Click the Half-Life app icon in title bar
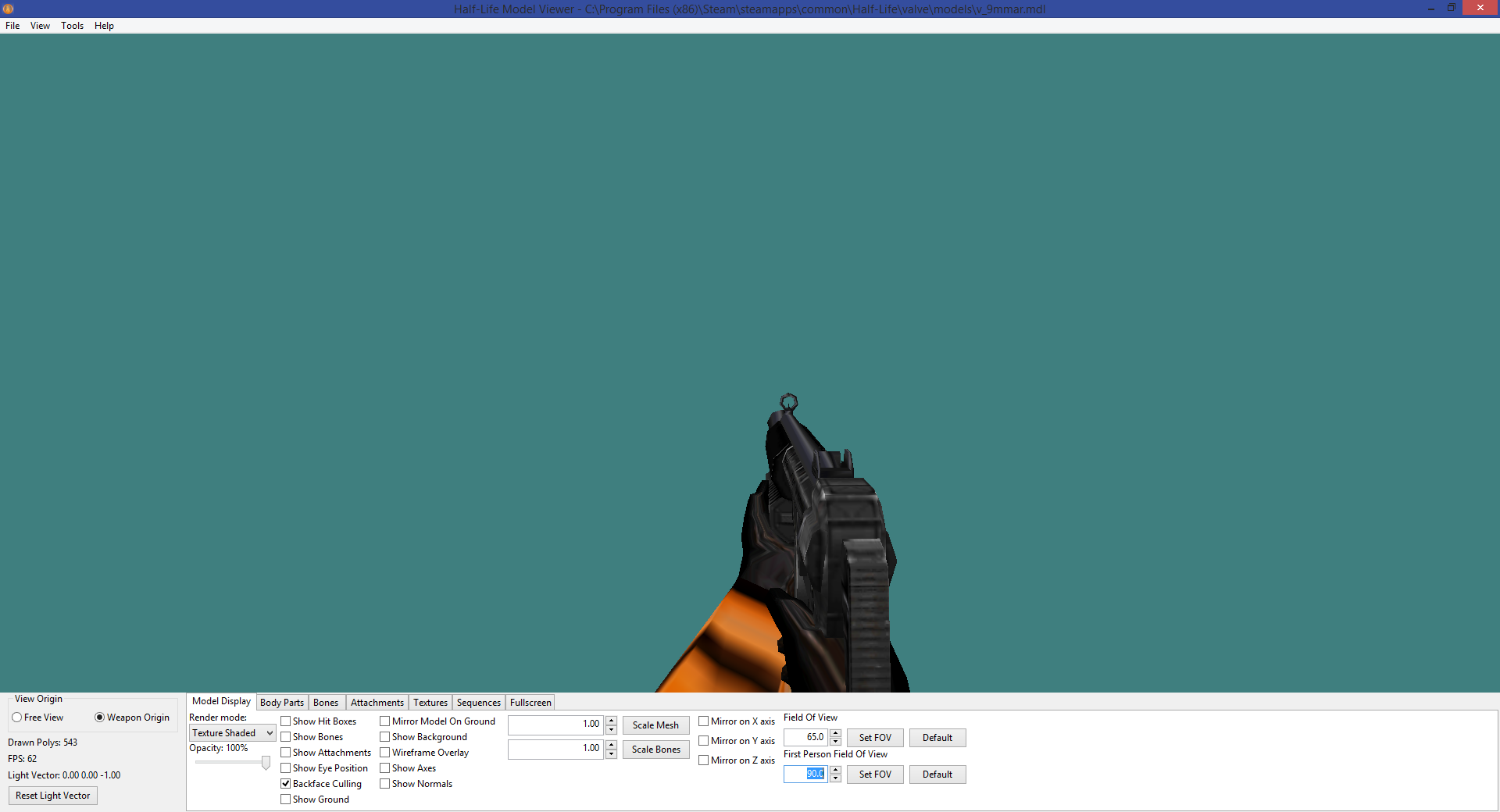The width and height of the screenshot is (1500, 812). (8, 9)
